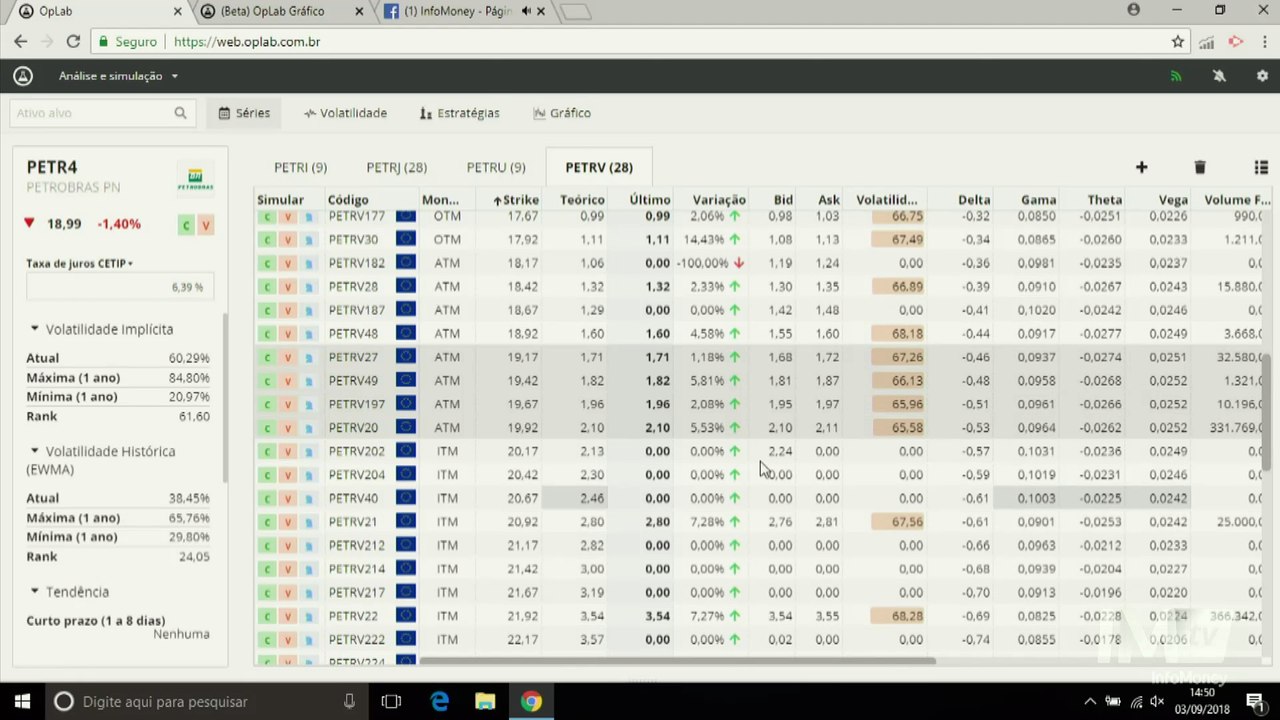Click the browser address bar URL
The width and height of the screenshot is (1280, 720).
[247, 42]
